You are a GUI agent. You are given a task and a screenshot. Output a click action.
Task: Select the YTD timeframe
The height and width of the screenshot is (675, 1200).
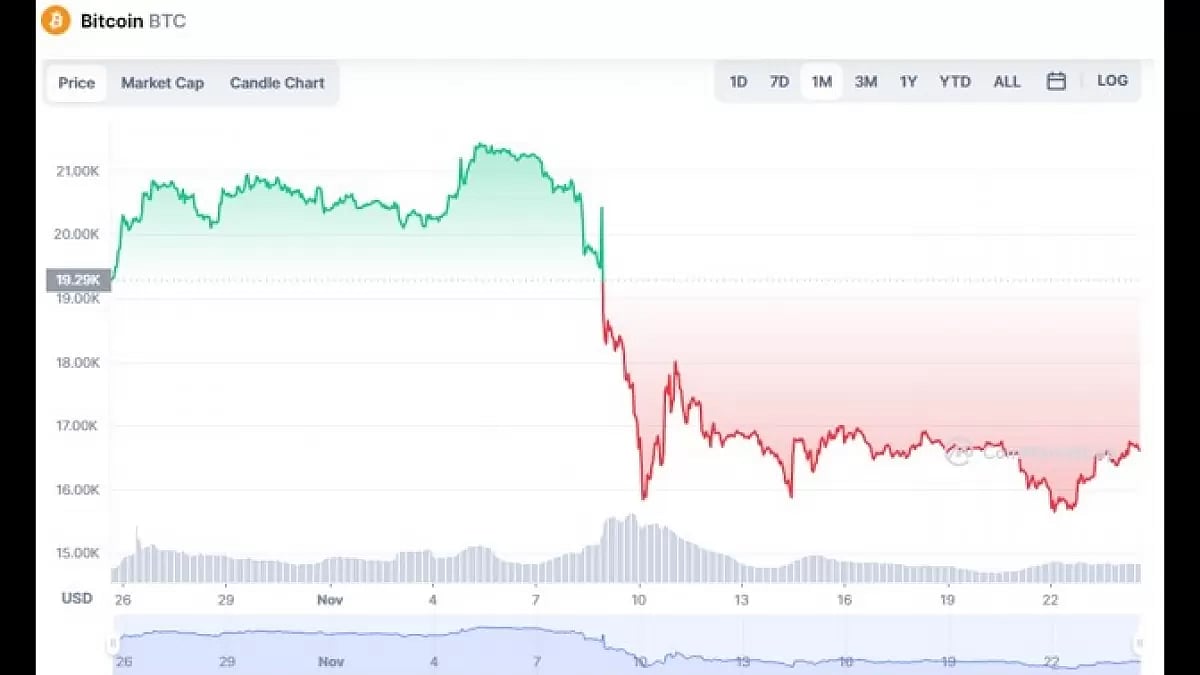pyautogui.click(x=954, y=81)
